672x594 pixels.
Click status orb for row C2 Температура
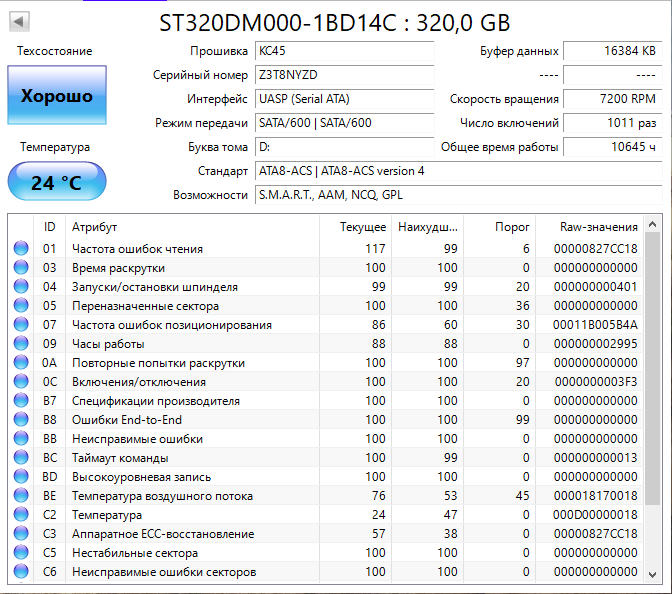tap(21, 514)
